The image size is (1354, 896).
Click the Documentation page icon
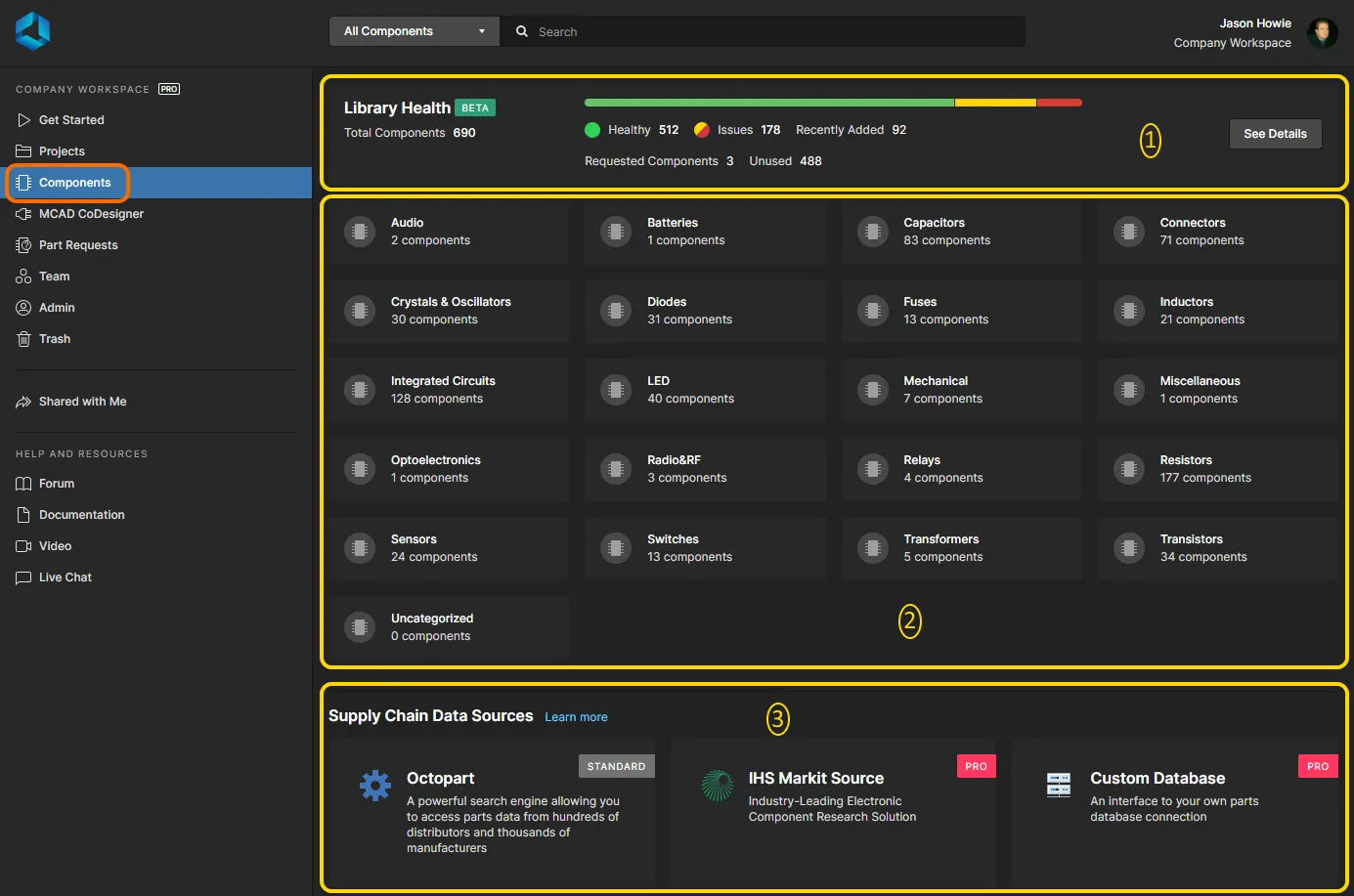(x=23, y=515)
